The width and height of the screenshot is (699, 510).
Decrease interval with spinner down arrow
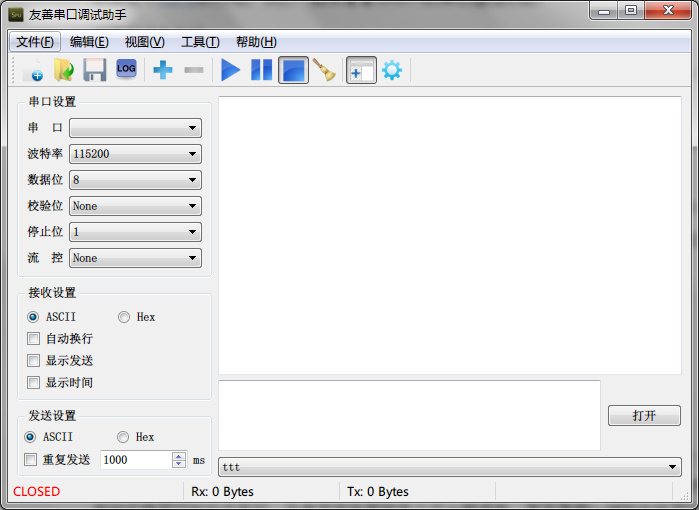(x=179, y=464)
